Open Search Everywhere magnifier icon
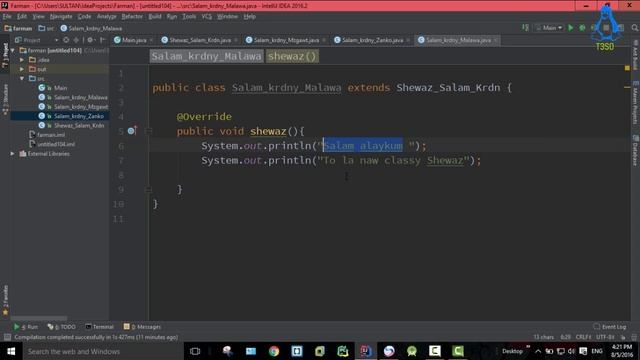This screenshot has height=360, width=640. pyautogui.click(x=634, y=28)
